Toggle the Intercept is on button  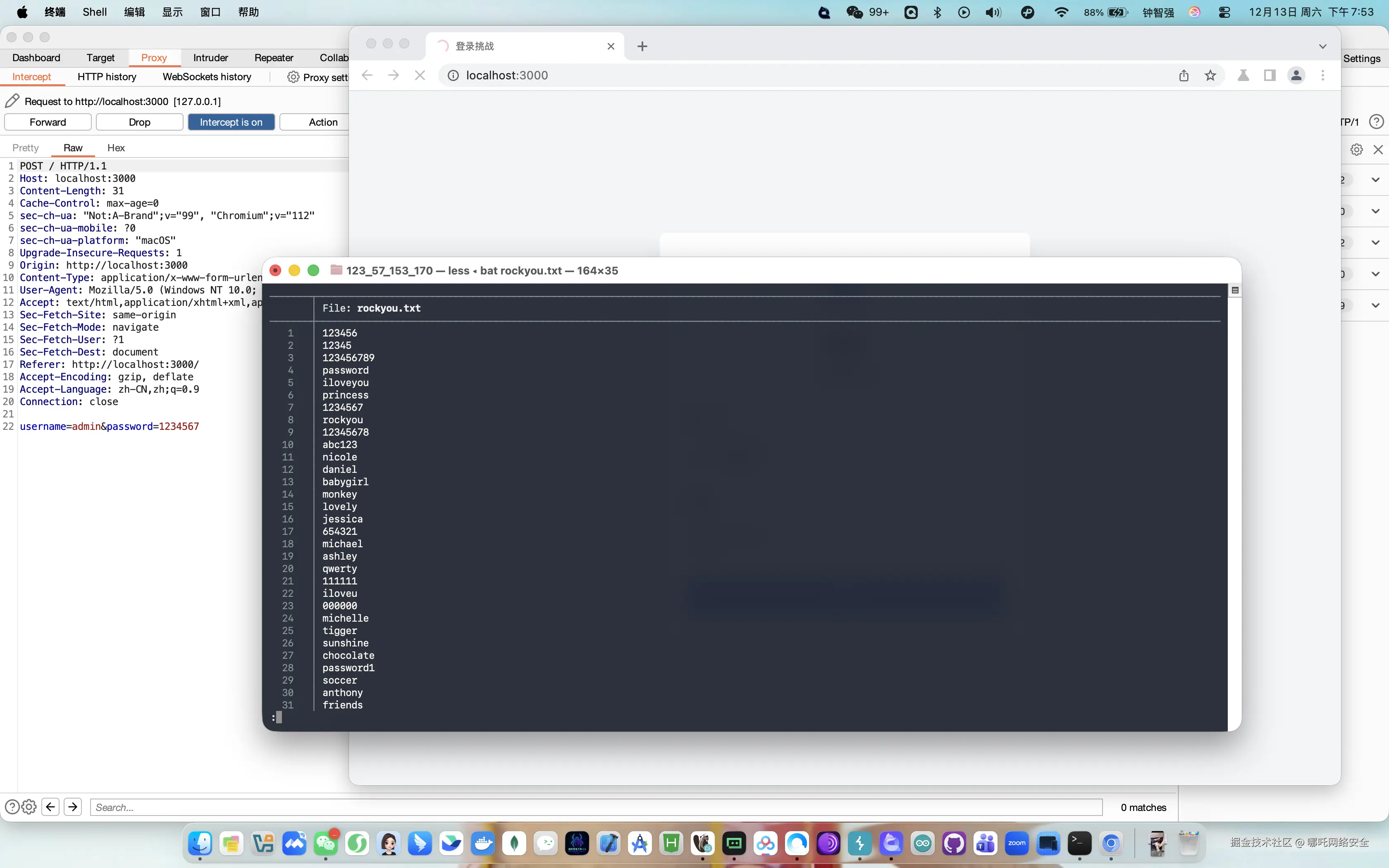(x=231, y=122)
